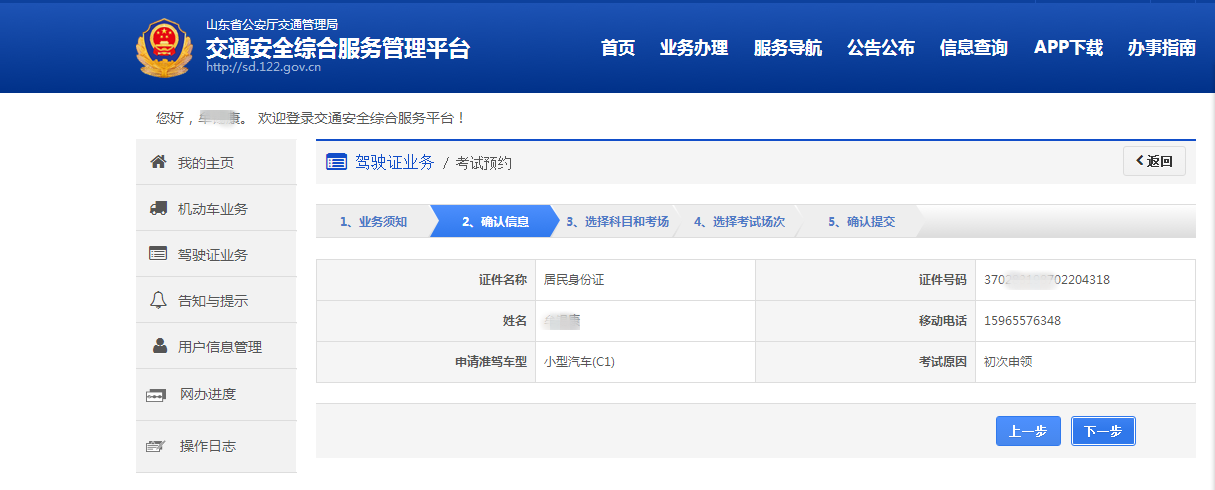Click the police badge emblem logo
This screenshot has width=1215, height=490.
point(165,47)
